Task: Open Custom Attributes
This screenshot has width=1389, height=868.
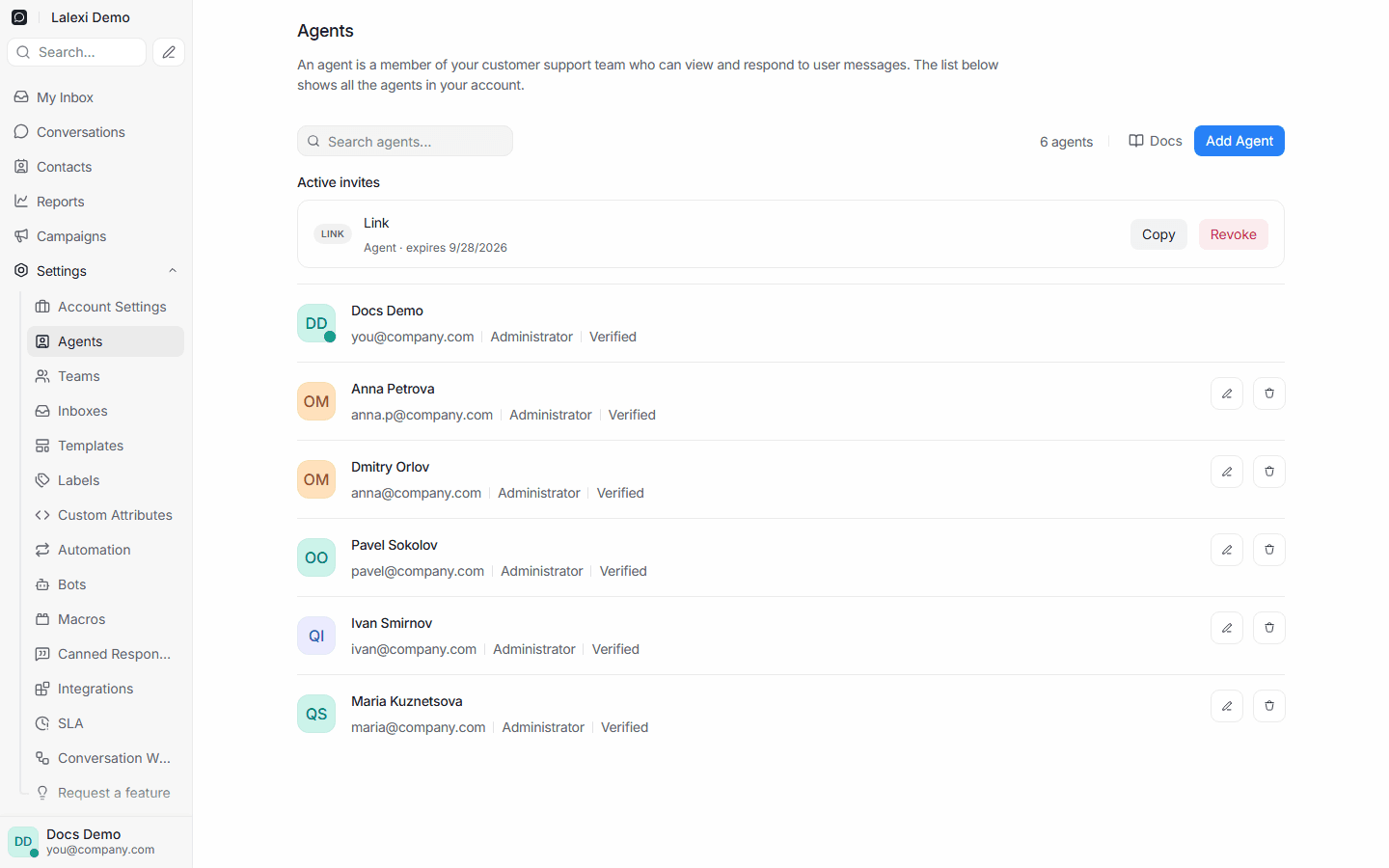Action: 106,515
